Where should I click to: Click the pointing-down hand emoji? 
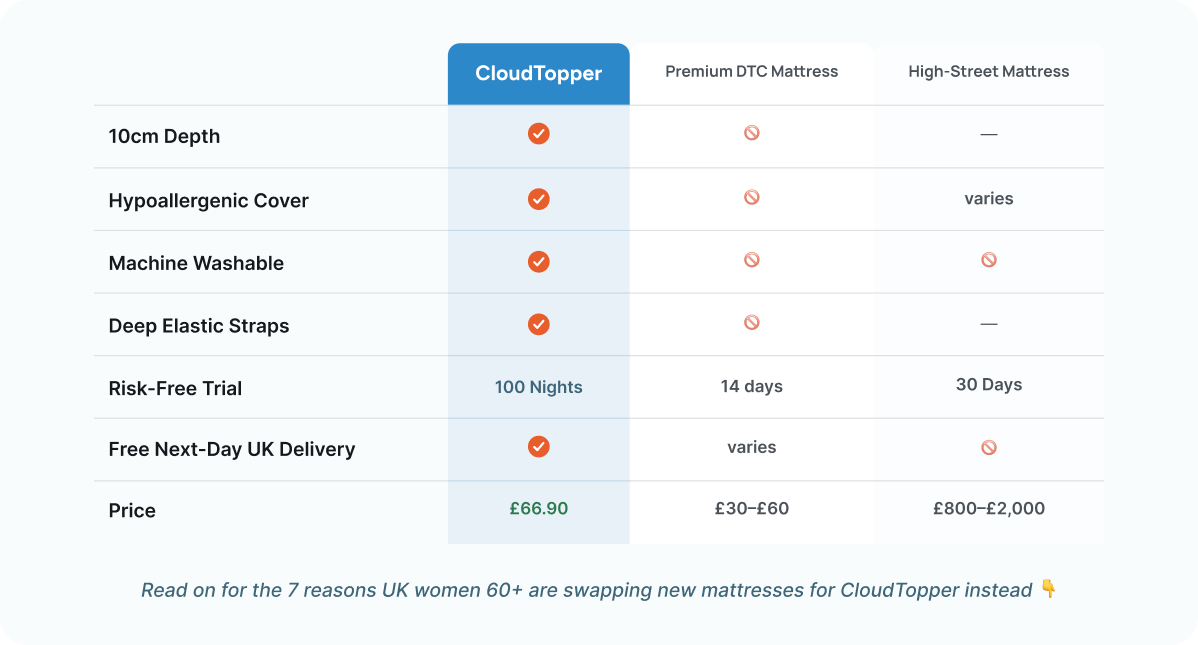click(x=1048, y=588)
